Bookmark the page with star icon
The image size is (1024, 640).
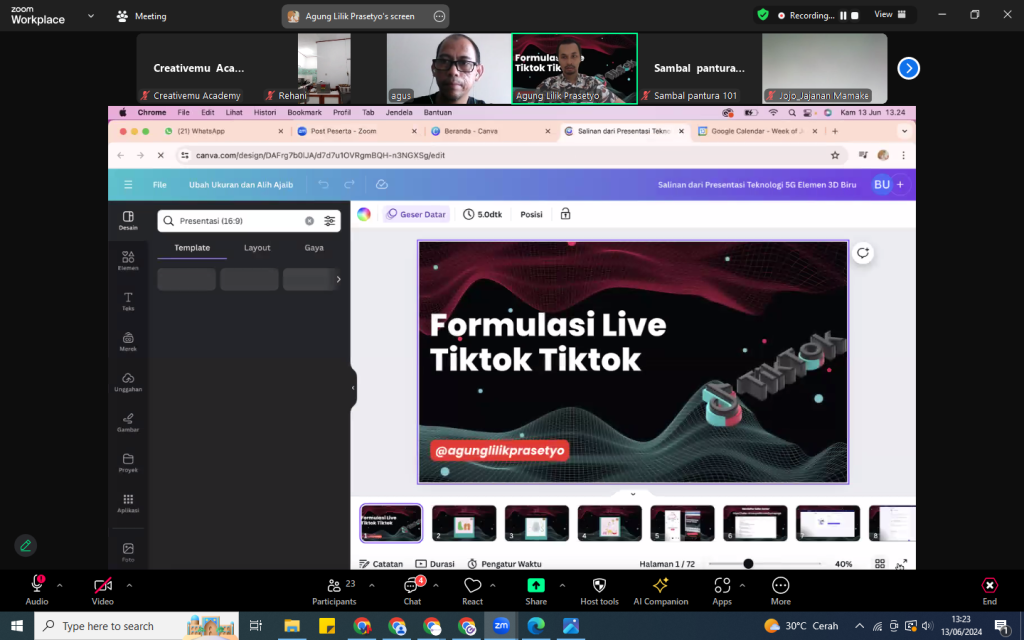tap(835, 155)
